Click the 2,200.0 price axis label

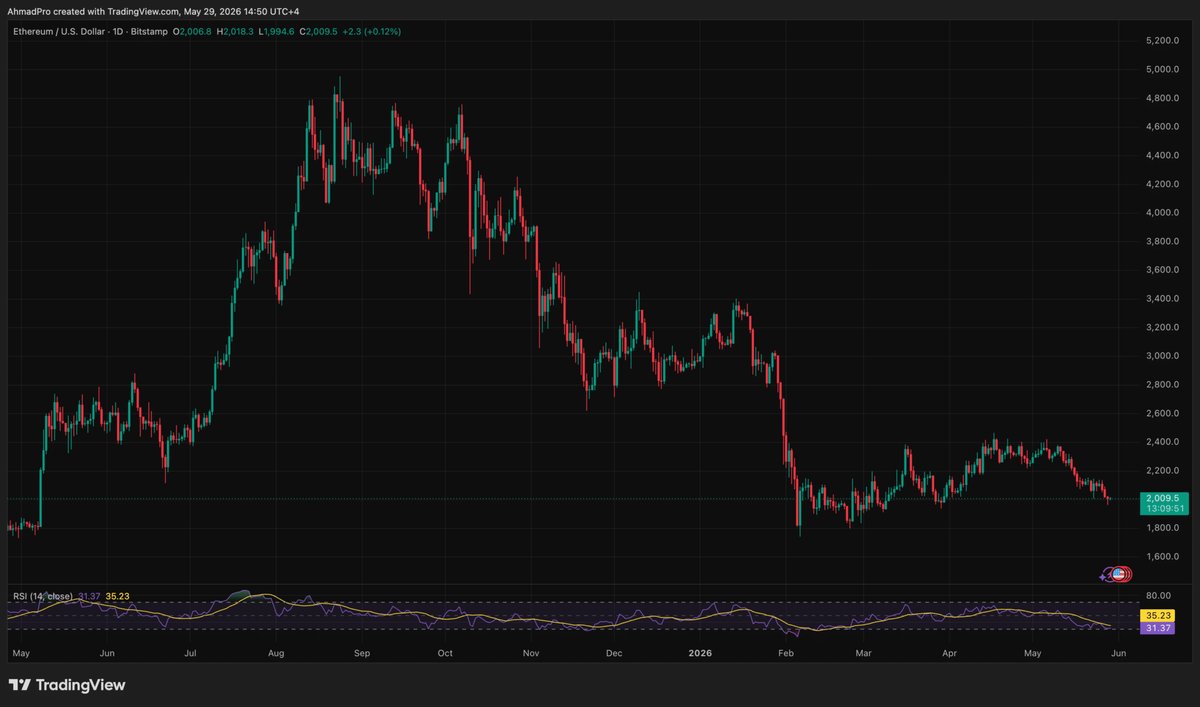tap(1160, 471)
